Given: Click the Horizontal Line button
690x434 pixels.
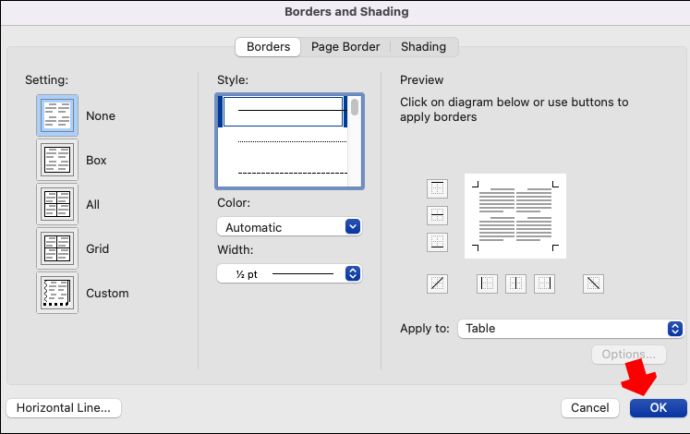Looking at the screenshot, I should pos(64,408).
